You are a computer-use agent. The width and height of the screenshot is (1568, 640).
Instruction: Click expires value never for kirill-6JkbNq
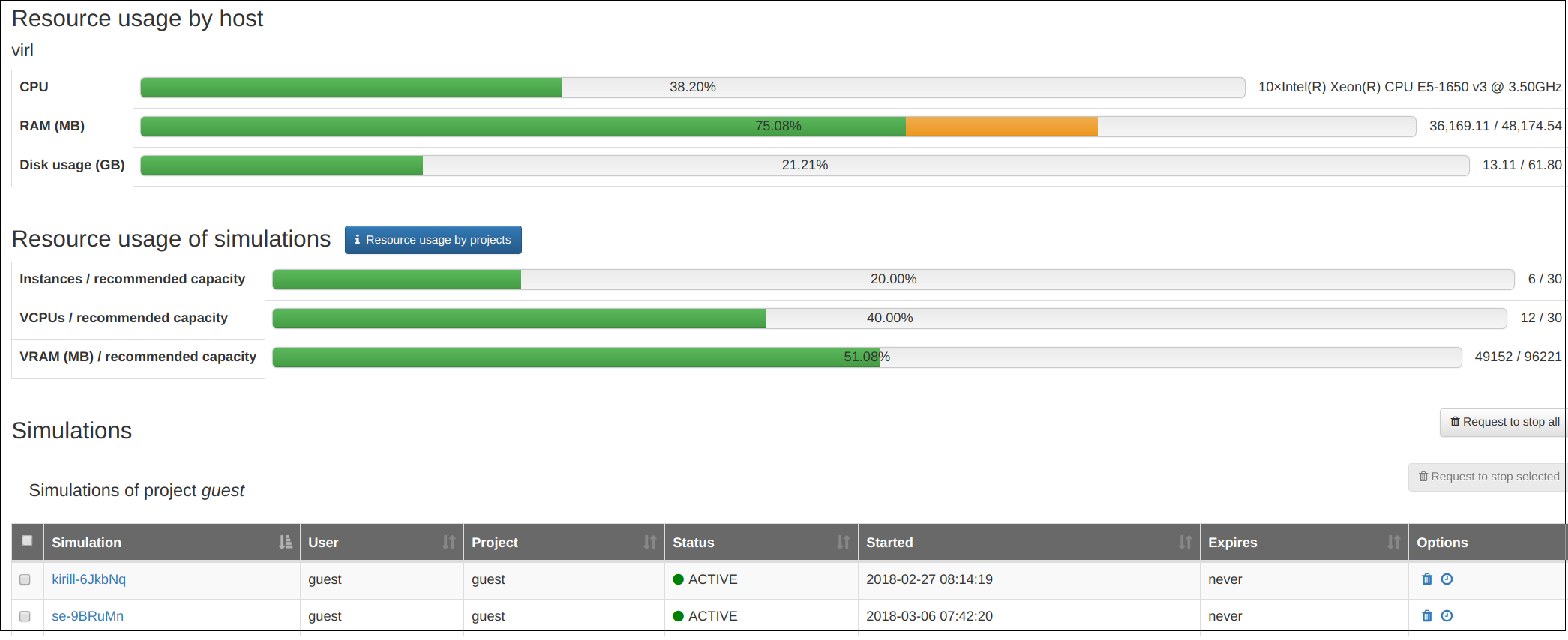click(1225, 579)
